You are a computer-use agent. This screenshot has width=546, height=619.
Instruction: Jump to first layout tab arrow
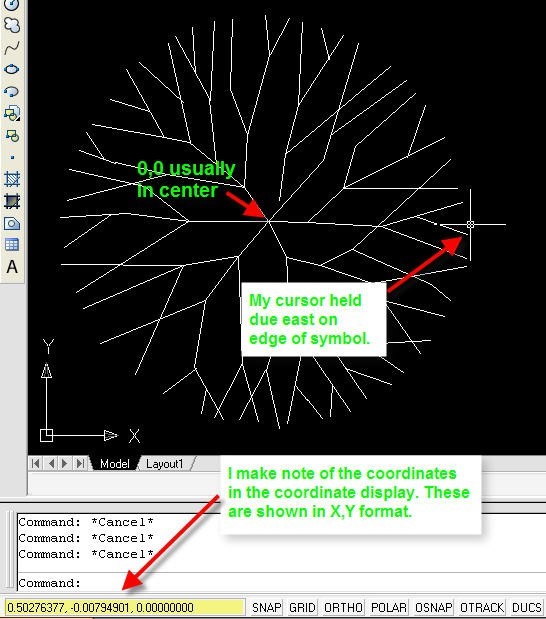36,463
